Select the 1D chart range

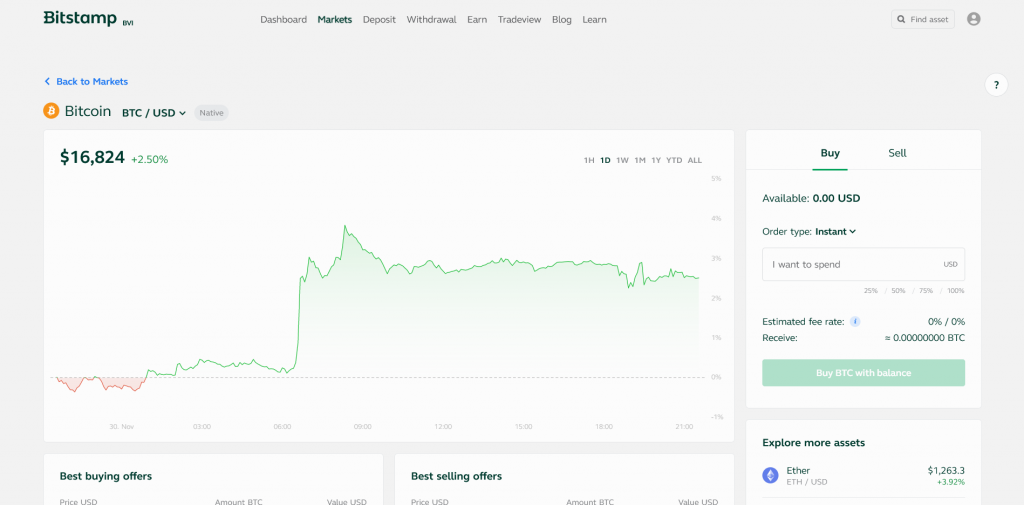tap(605, 160)
